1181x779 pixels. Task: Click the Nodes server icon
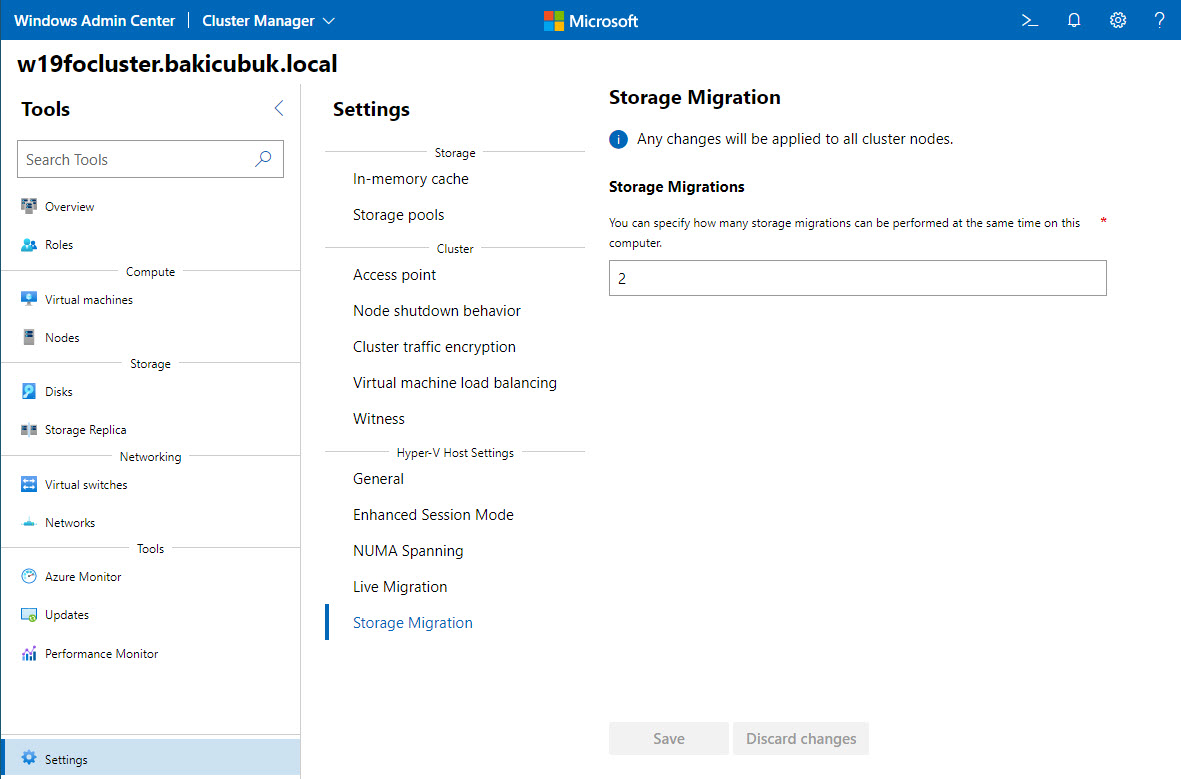pyautogui.click(x=29, y=337)
